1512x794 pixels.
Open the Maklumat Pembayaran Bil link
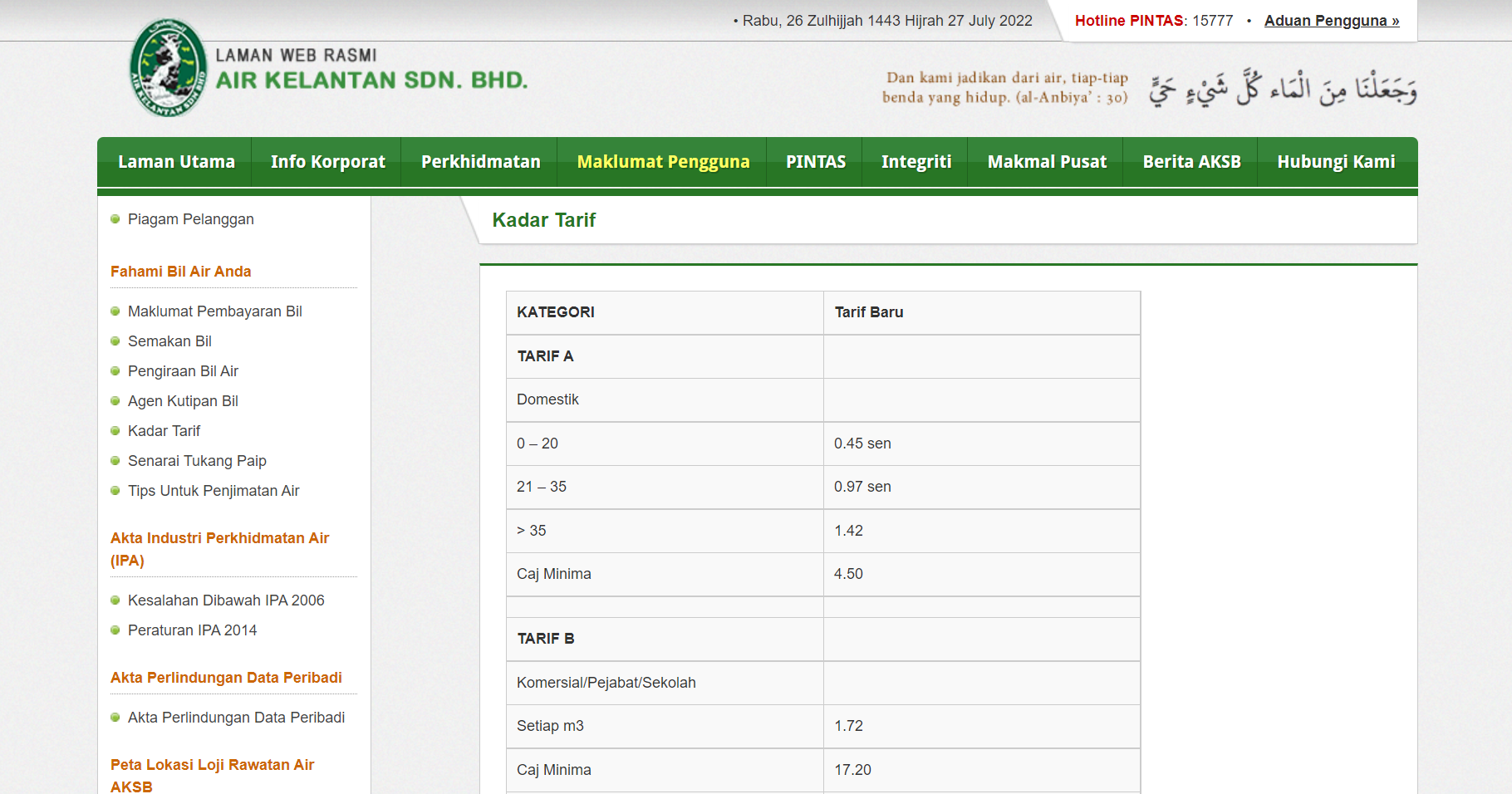pos(215,311)
